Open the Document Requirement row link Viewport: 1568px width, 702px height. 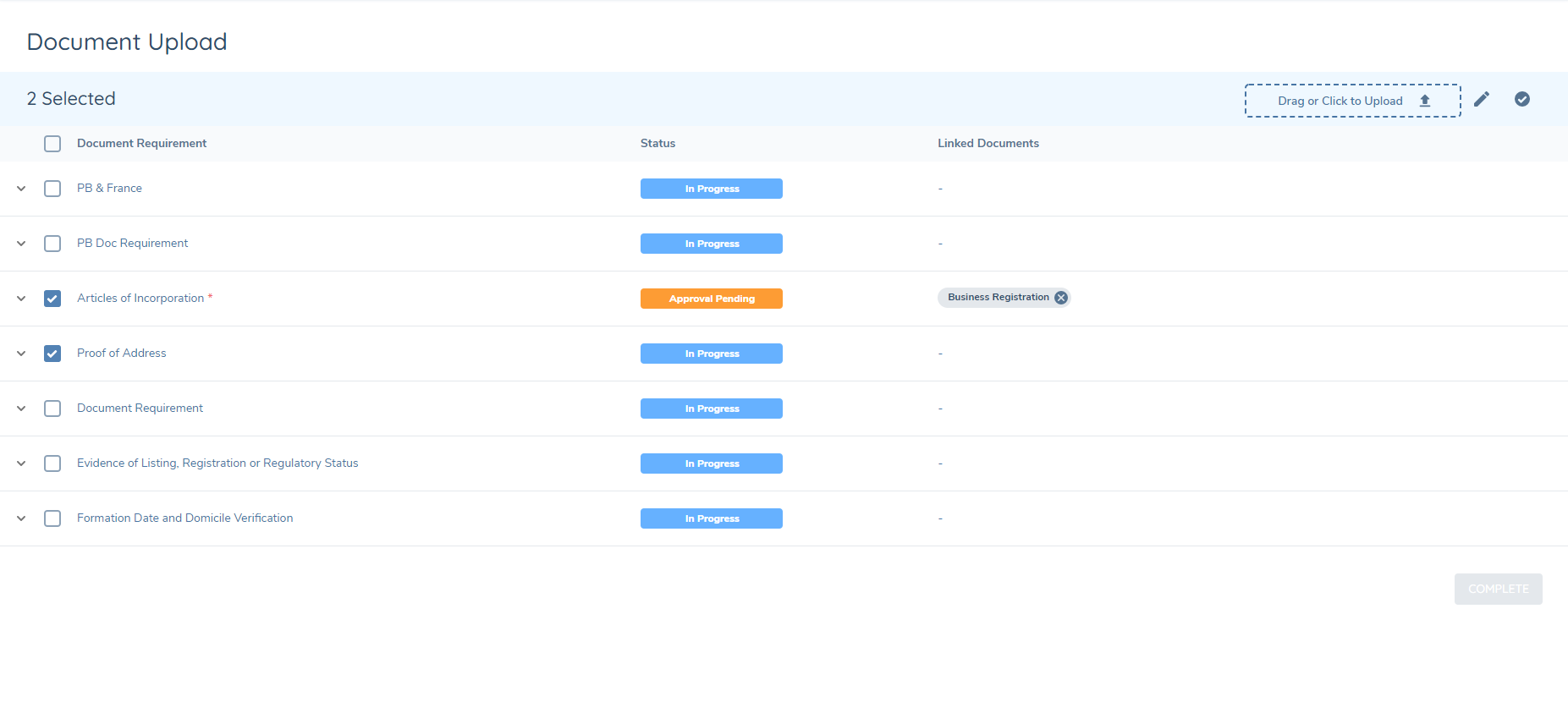pos(140,409)
